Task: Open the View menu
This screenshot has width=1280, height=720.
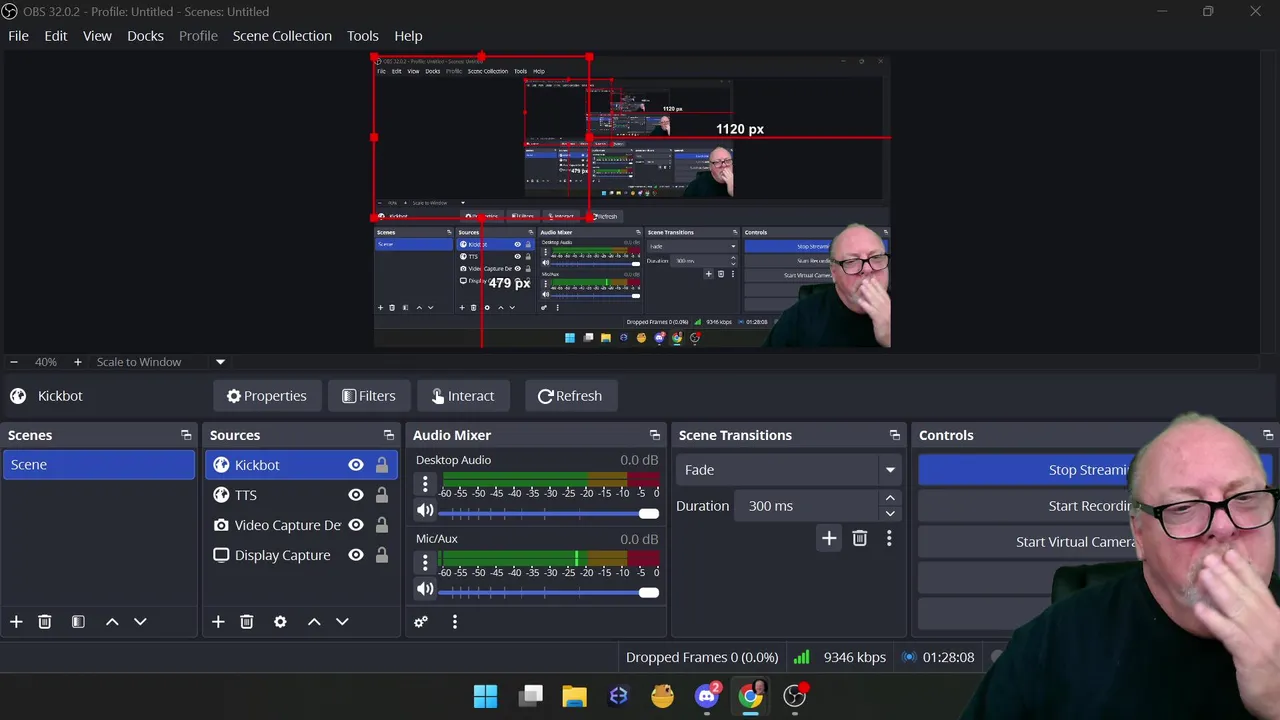Action: [x=97, y=36]
